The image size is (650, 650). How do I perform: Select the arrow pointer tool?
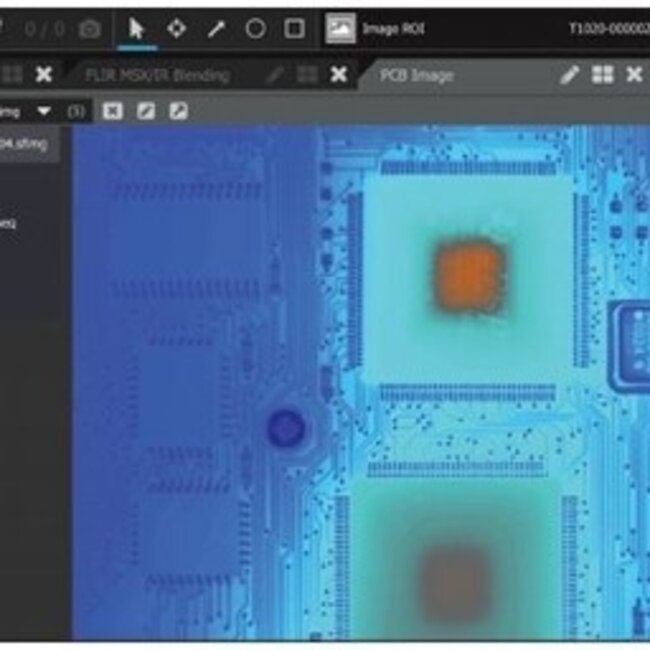tap(136, 29)
